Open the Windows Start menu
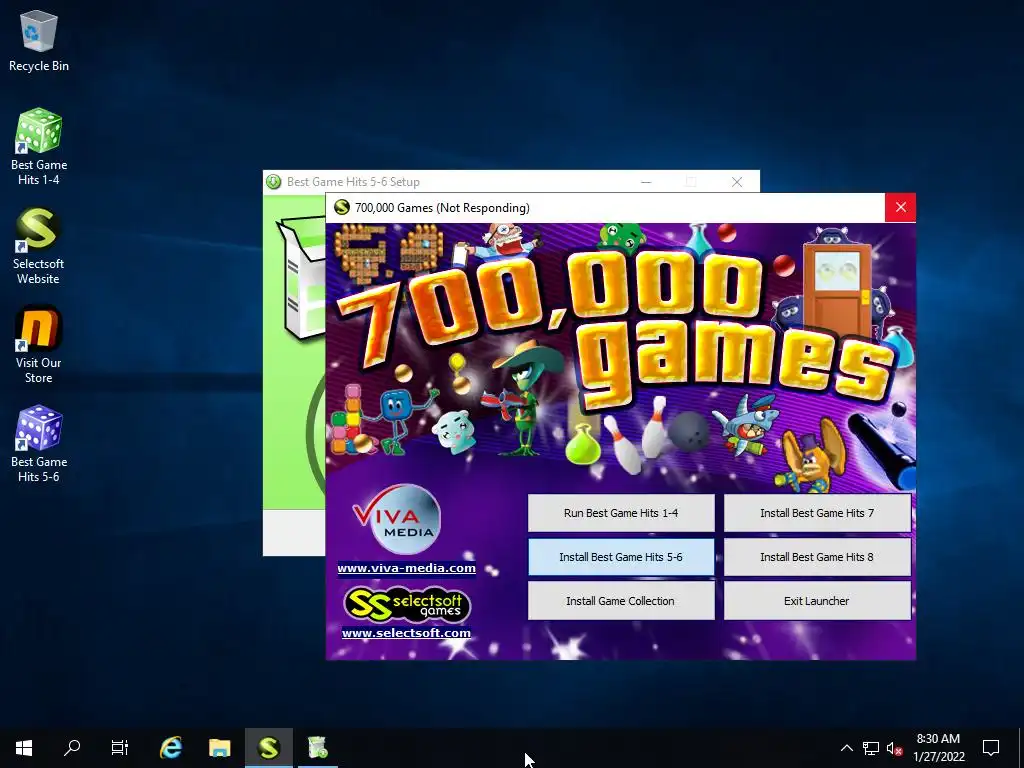The image size is (1024, 768). click(24, 748)
